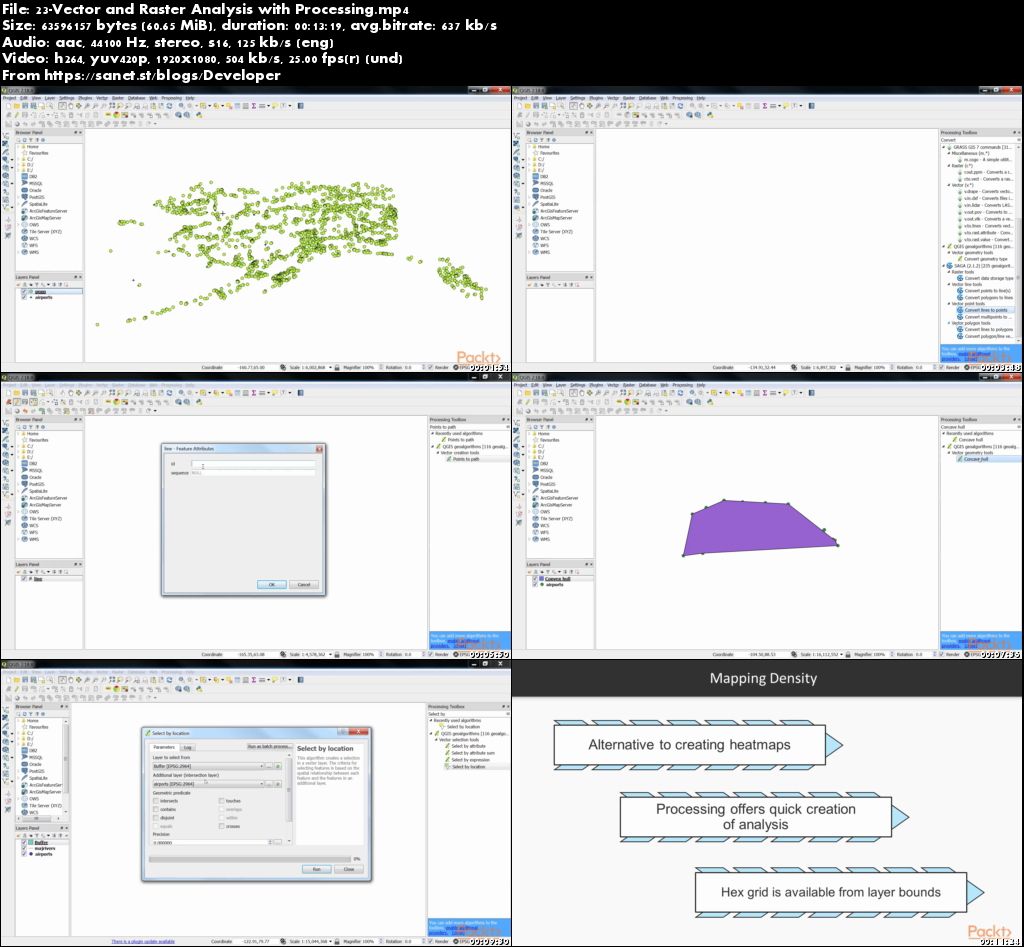This screenshot has width=1024, height=947.
Task: Expand Home folder in Feature Attributes frame's browser
Action: 19,434
